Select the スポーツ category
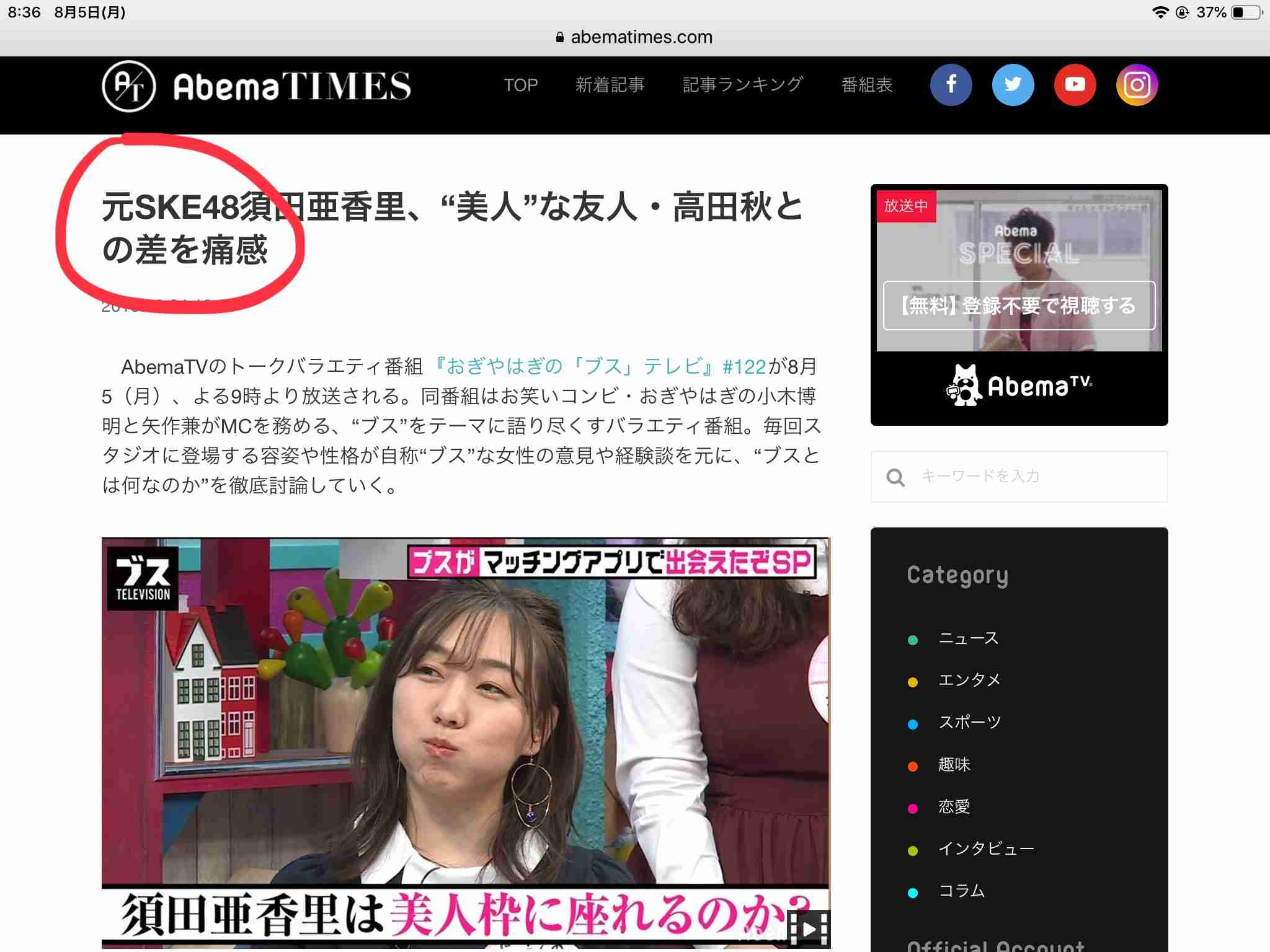The height and width of the screenshot is (952, 1270). point(969,723)
